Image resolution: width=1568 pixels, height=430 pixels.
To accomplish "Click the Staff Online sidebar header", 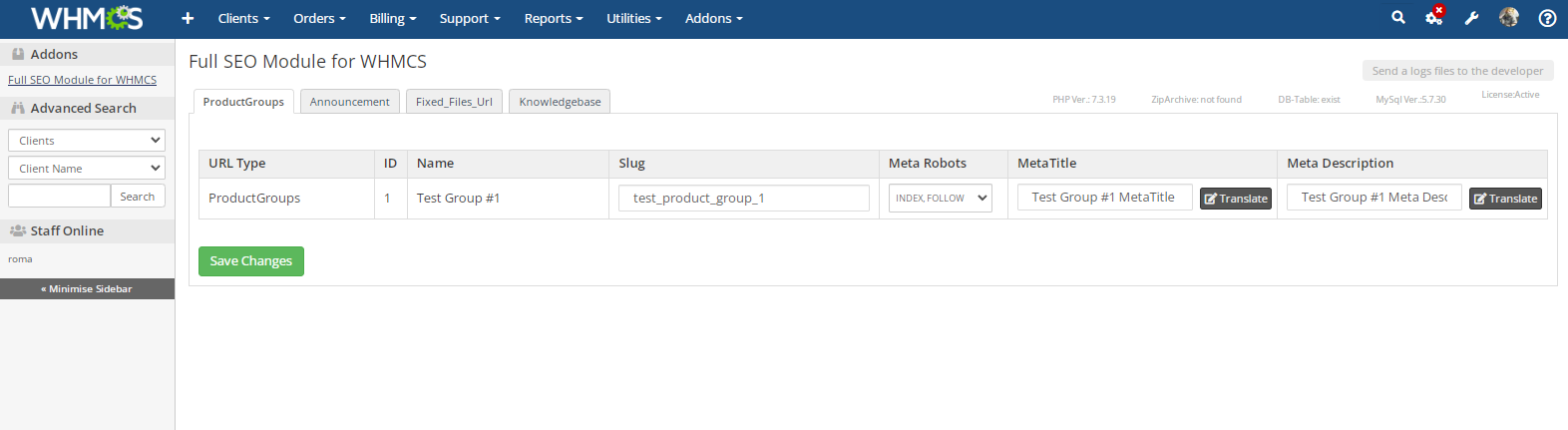I will pyautogui.click(x=87, y=230).
